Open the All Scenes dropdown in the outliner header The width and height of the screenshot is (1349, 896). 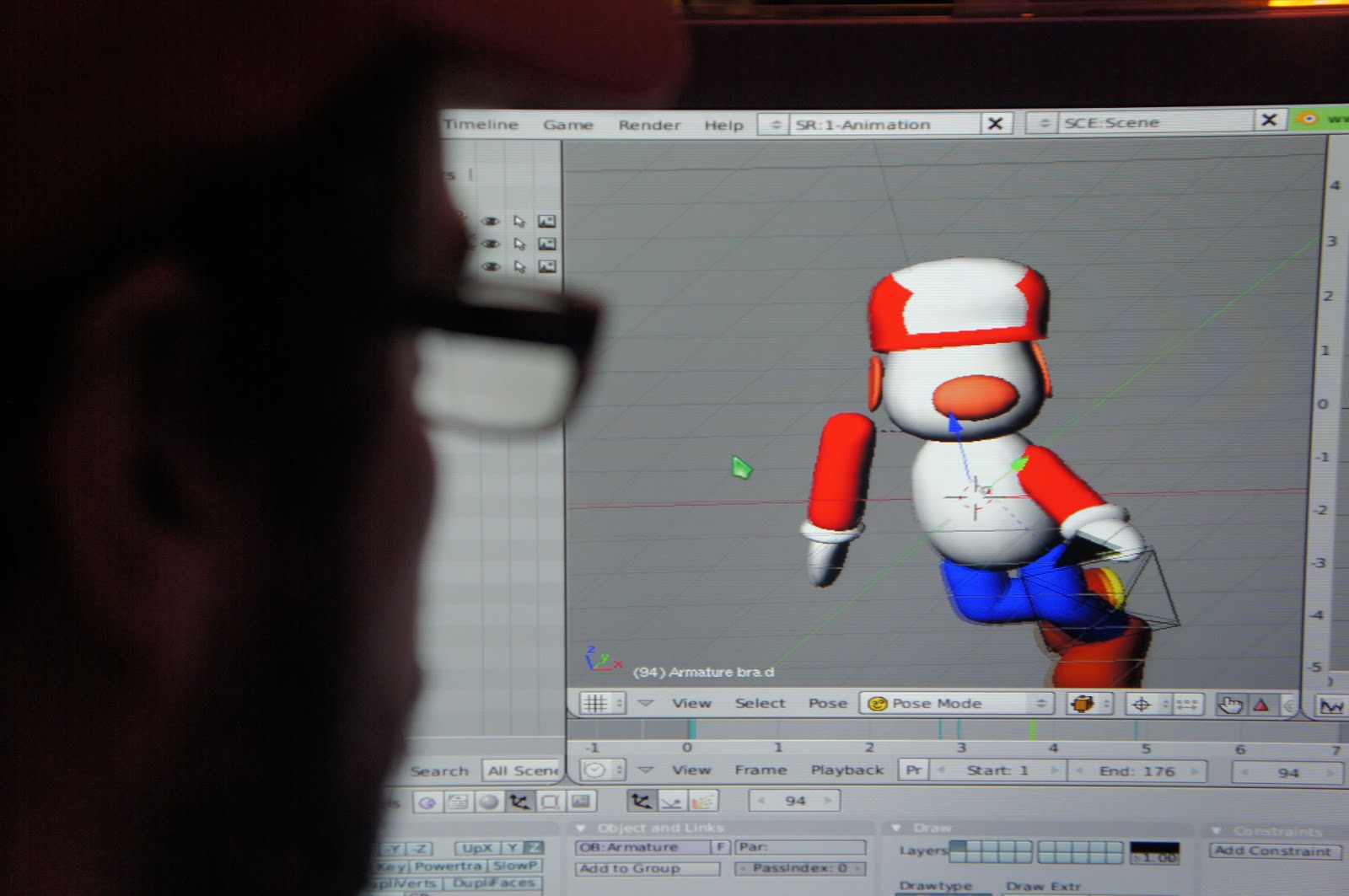tap(522, 770)
